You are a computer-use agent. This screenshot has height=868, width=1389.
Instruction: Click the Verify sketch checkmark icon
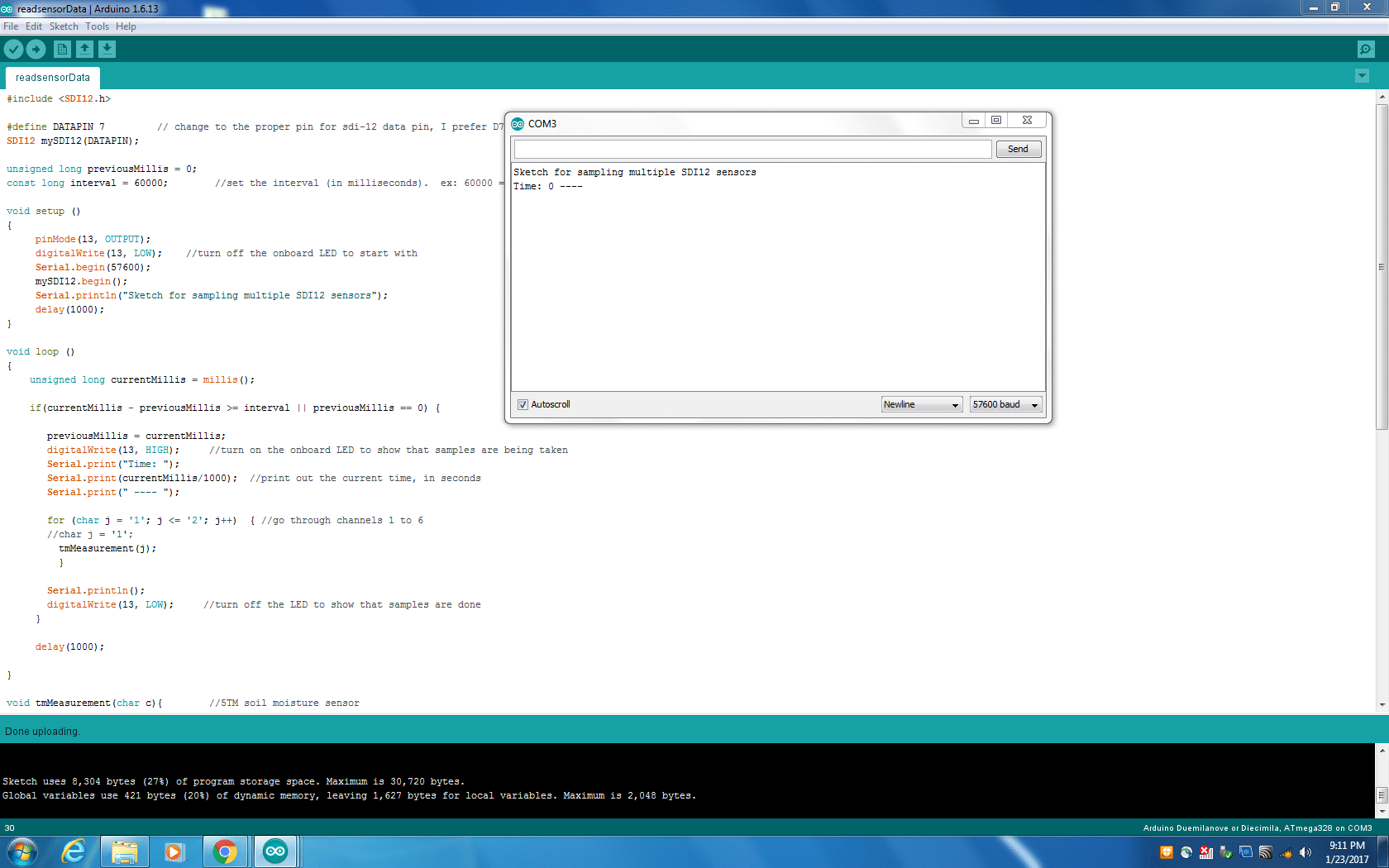[13, 50]
